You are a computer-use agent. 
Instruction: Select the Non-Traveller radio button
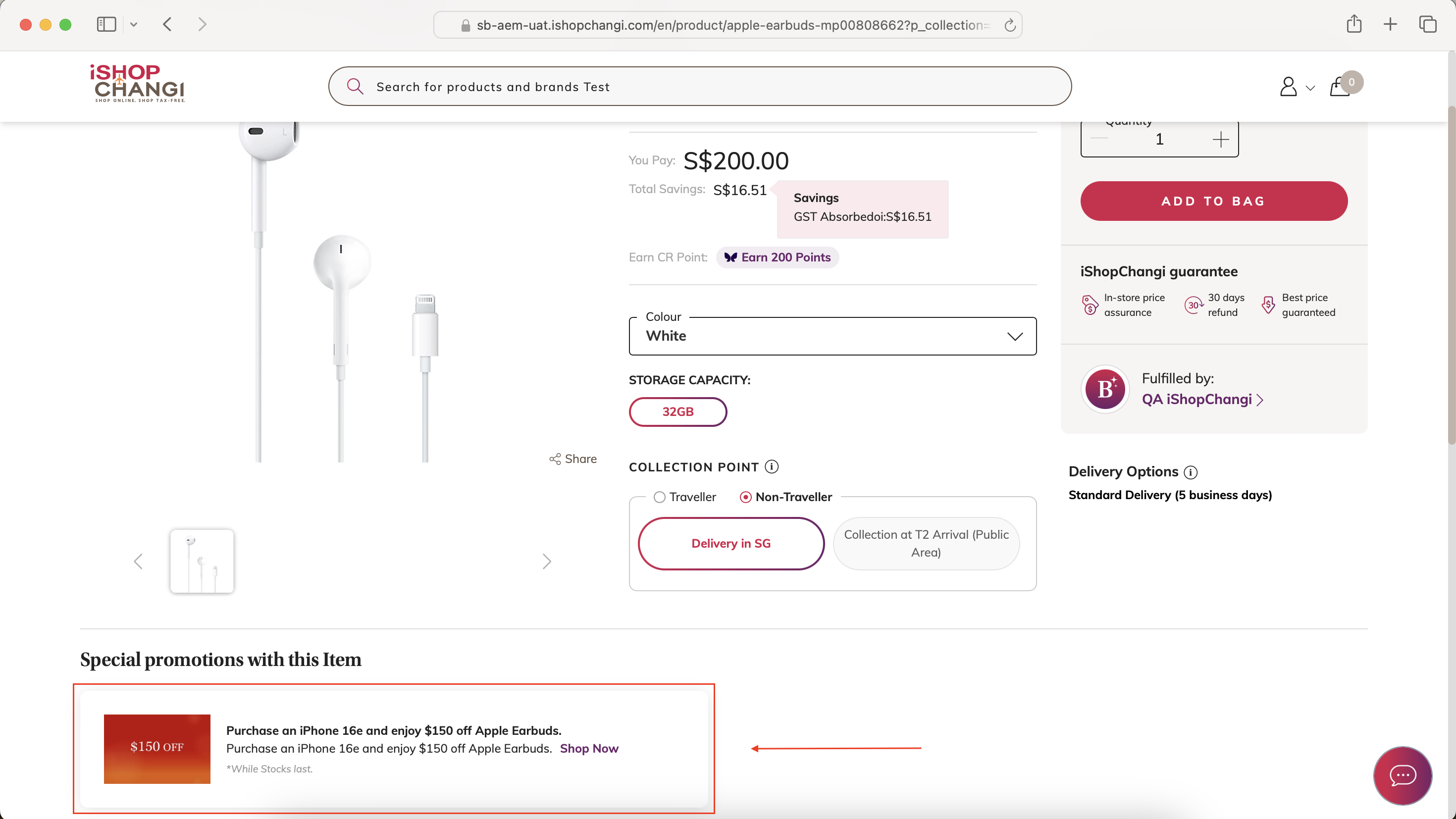pyautogui.click(x=745, y=497)
